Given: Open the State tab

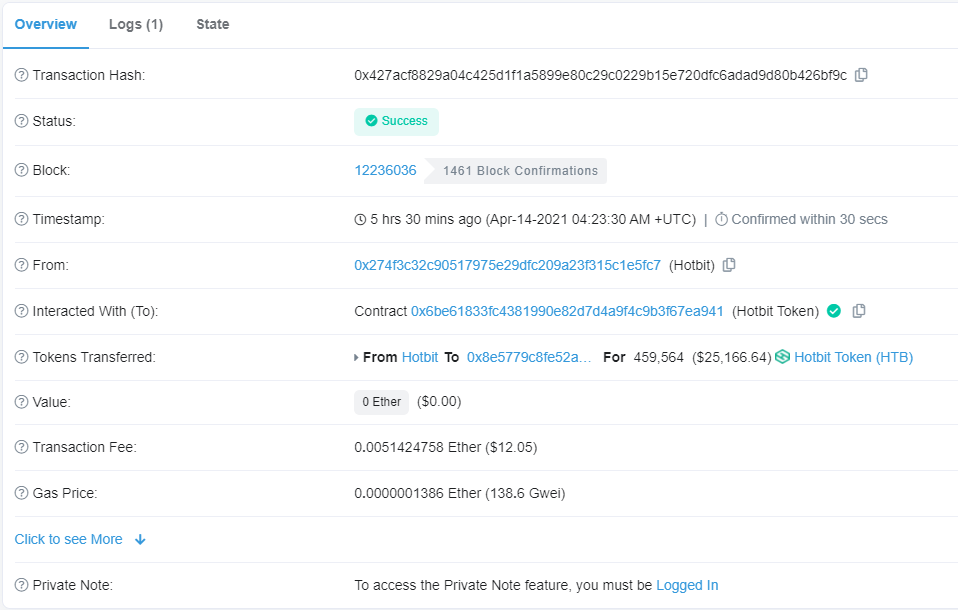Looking at the screenshot, I should [212, 24].
